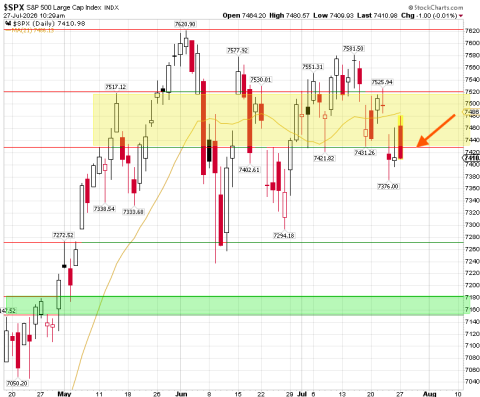
Task: Click the 10 date tick after Aug
Action: pyautogui.click(x=458, y=394)
